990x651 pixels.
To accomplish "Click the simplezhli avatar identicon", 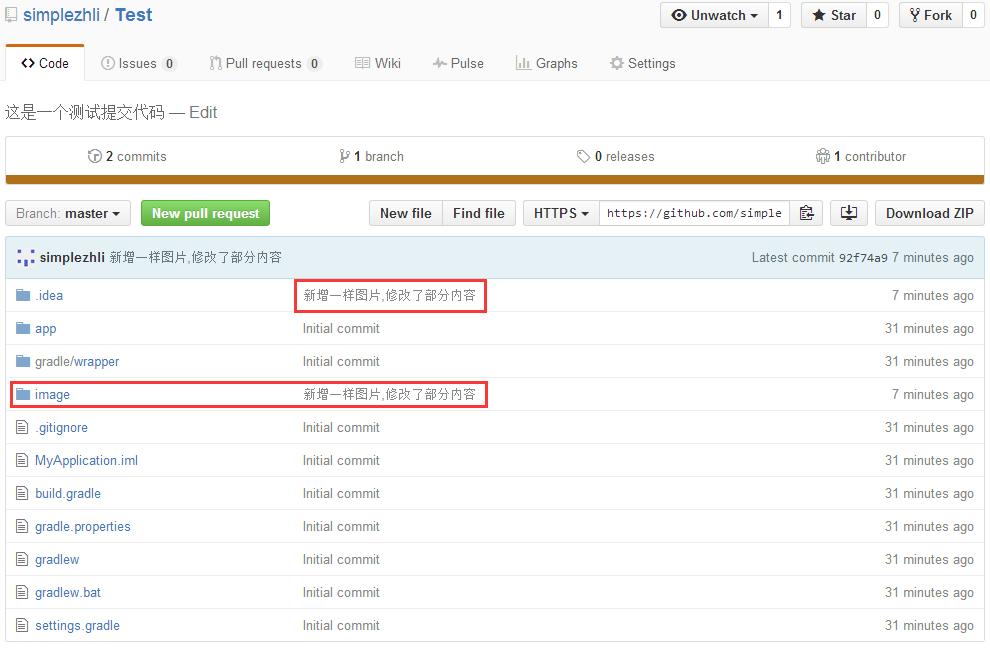I will pos(26,258).
